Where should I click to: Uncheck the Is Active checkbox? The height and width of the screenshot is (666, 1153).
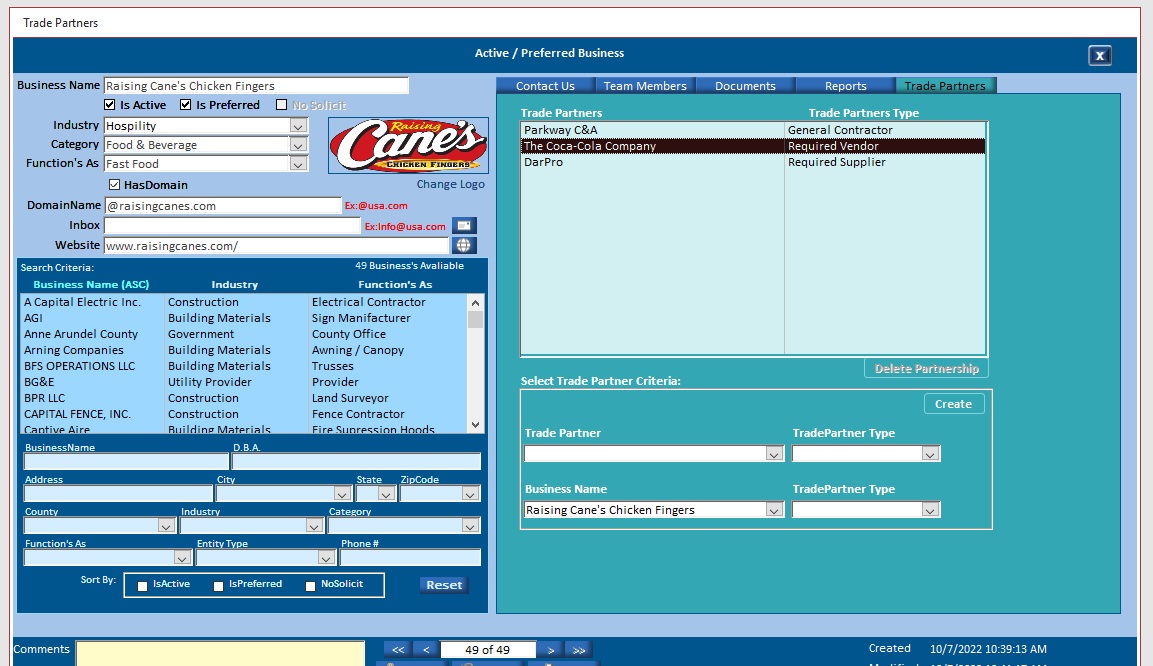[110, 105]
